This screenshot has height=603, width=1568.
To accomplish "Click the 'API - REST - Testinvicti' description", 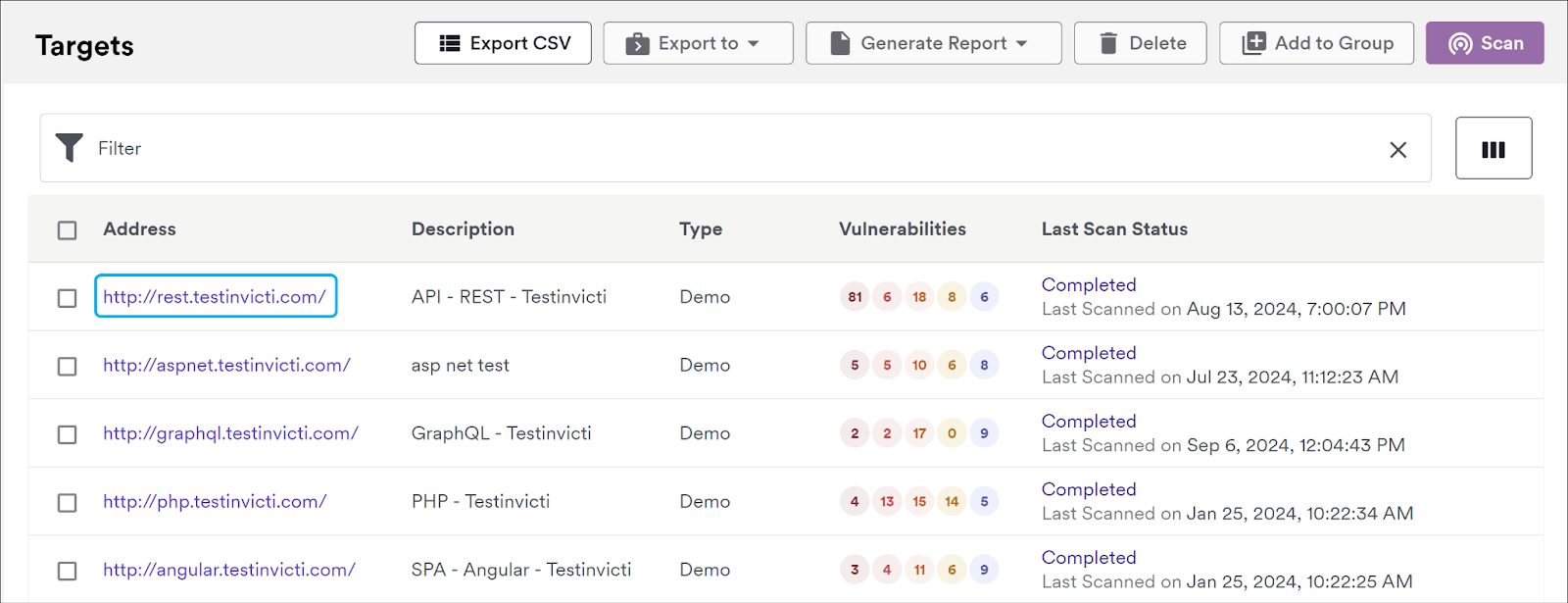I will pyautogui.click(x=509, y=296).
